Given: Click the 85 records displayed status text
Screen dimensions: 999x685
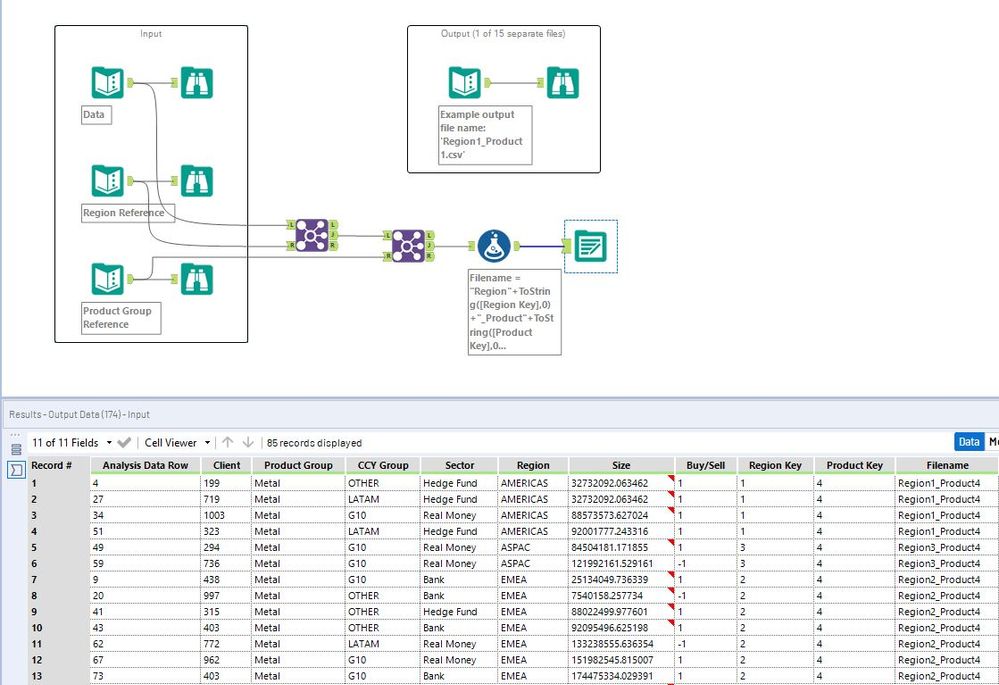Looking at the screenshot, I should 314,443.
